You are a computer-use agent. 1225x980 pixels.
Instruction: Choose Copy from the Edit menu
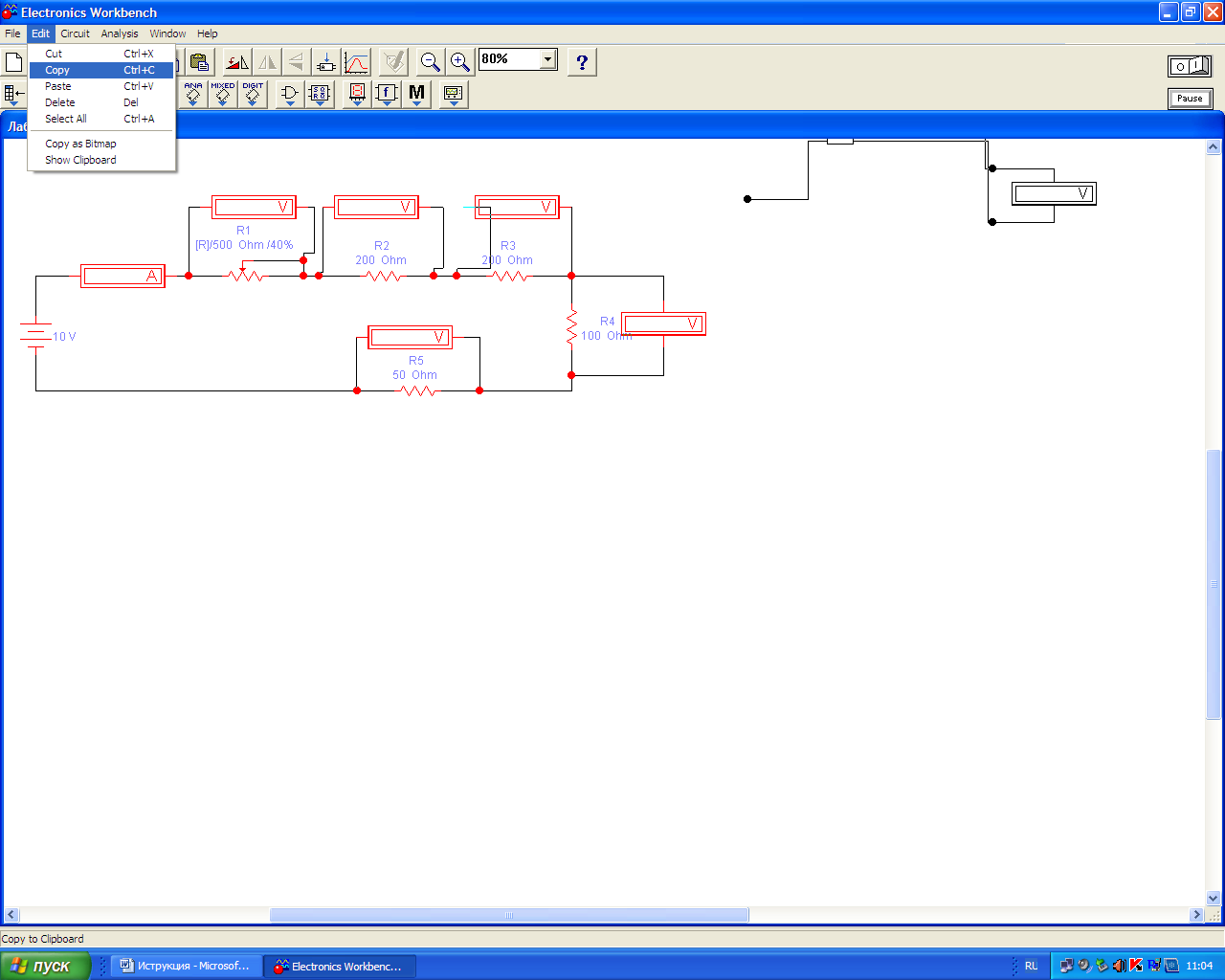point(101,70)
